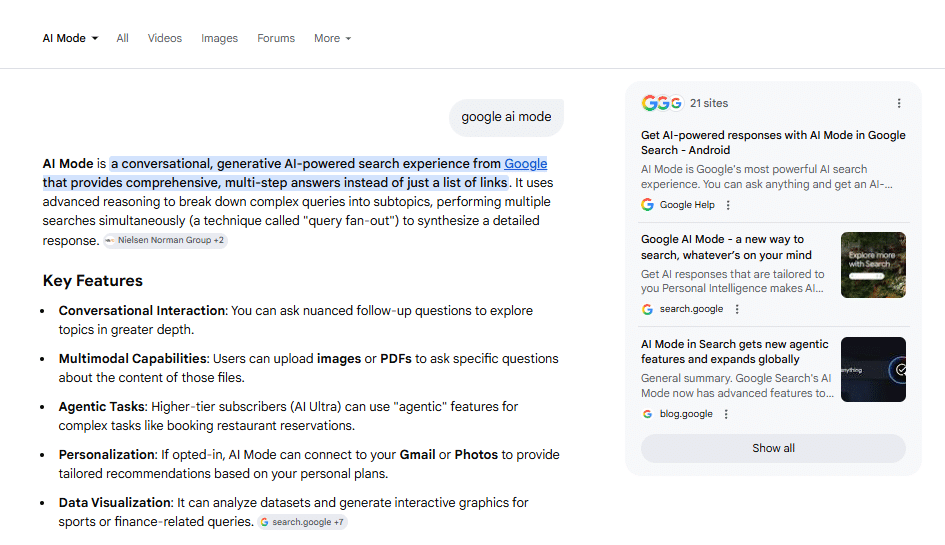Open options menu next to blog.google

[x=726, y=414]
